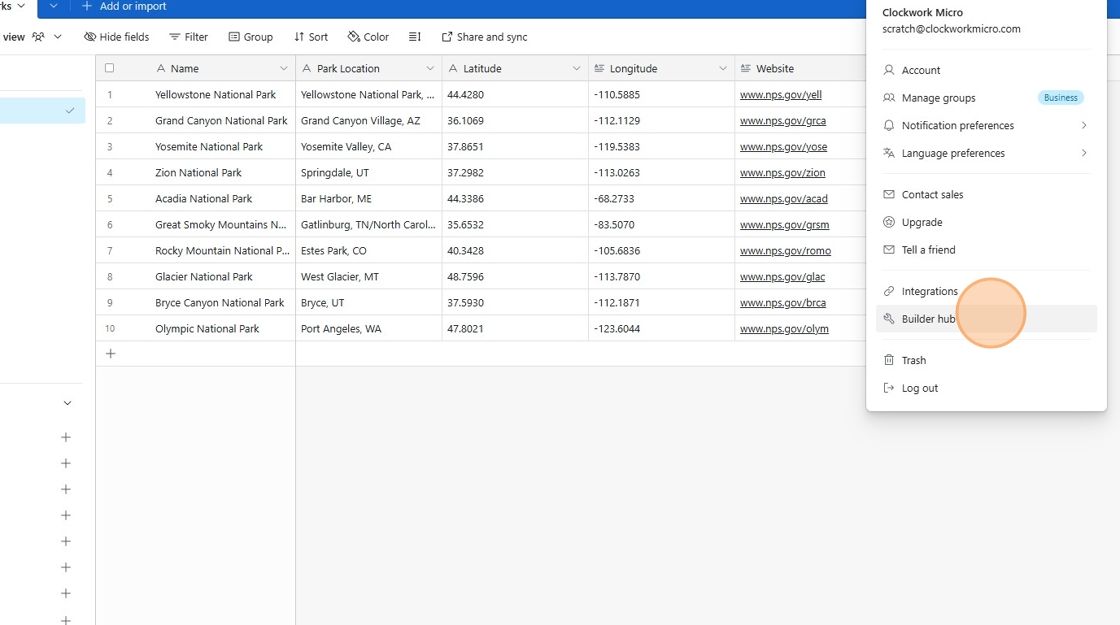Click the Website column header
The width and height of the screenshot is (1120, 625).
(x=800, y=69)
